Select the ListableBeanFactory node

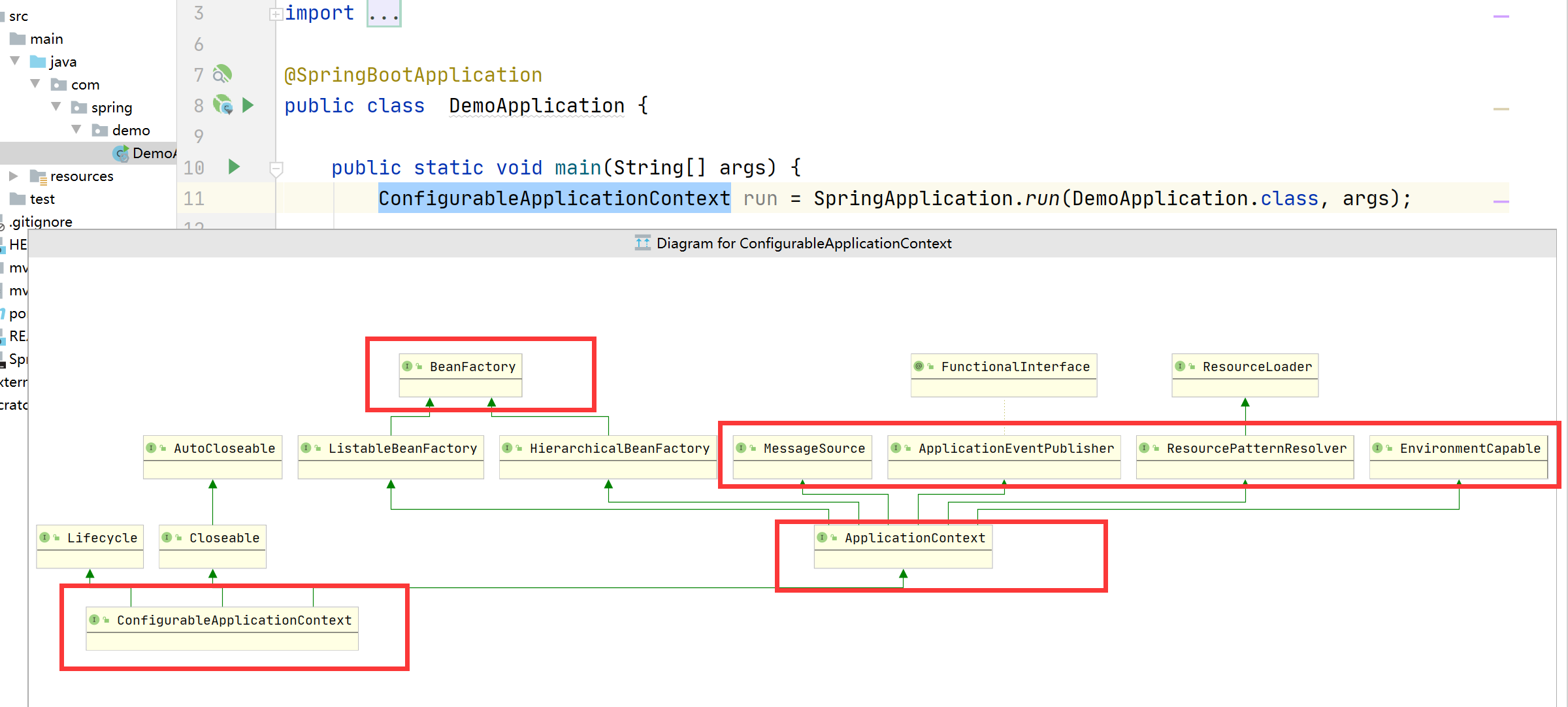tap(391, 457)
